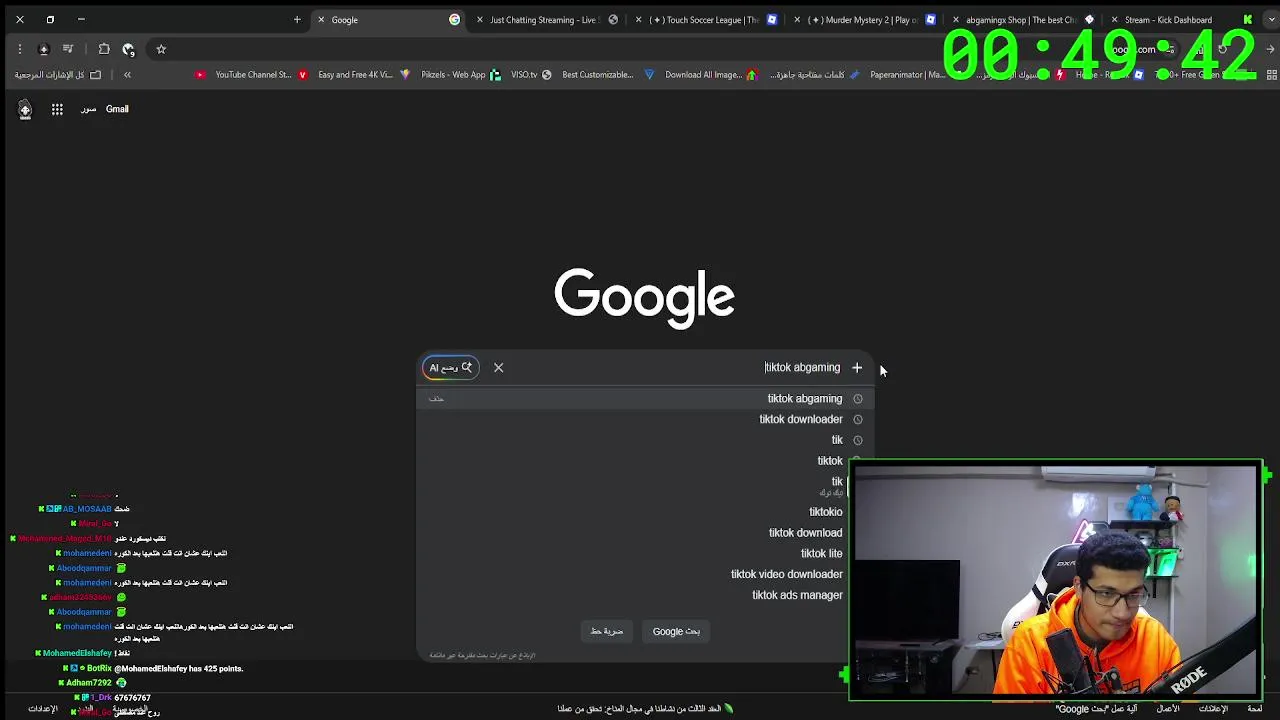Open the all bookmarks folder
This screenshot has height=720, width=1280.
point(58,75)
